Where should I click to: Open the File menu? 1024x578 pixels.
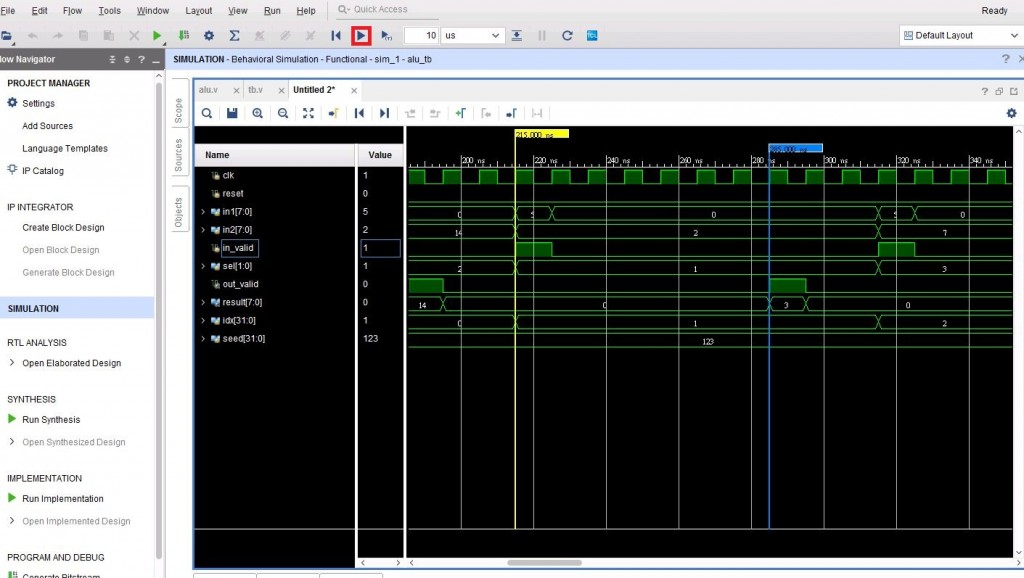coord(8,10)
